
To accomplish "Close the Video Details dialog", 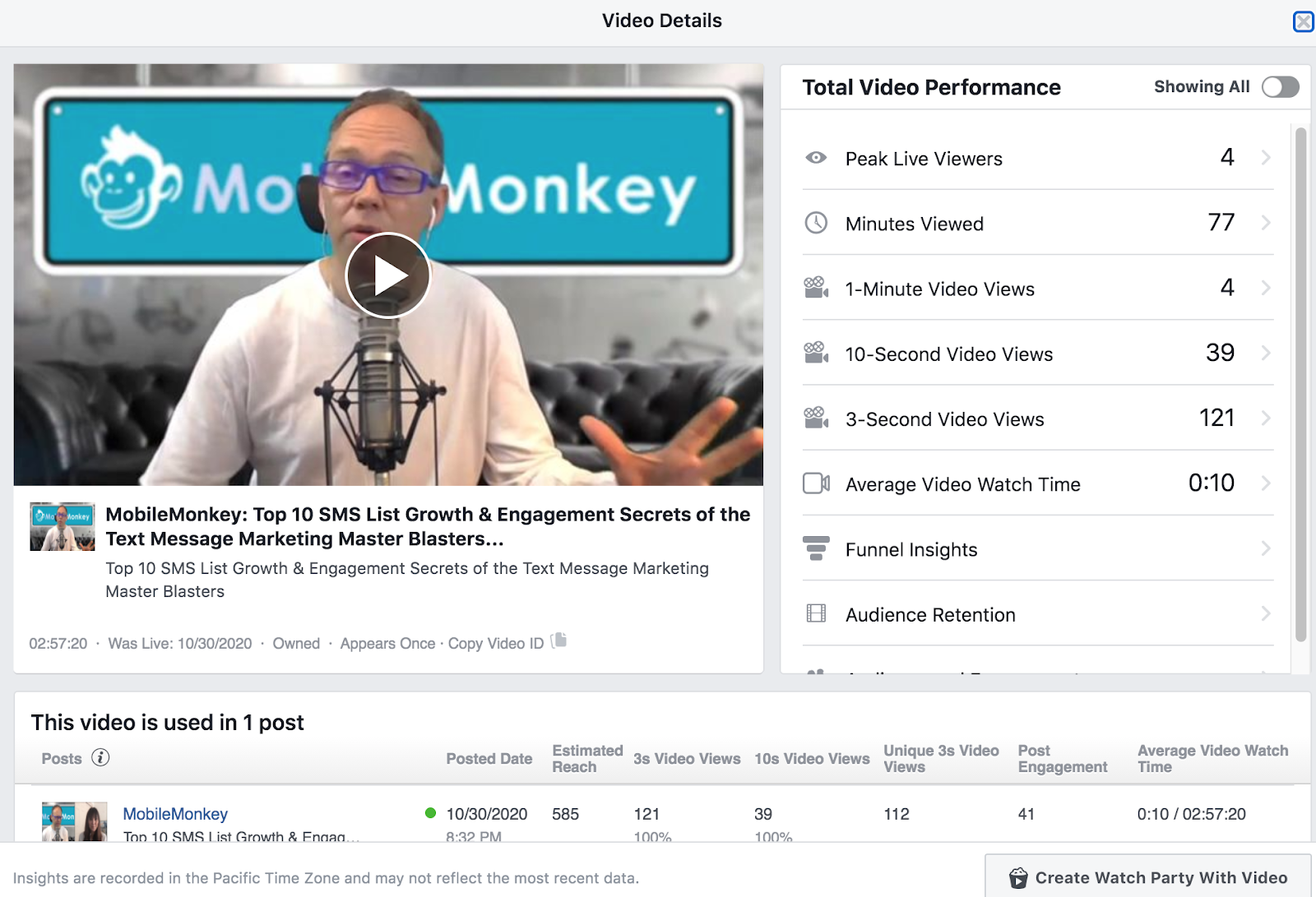I will 1303,21.
